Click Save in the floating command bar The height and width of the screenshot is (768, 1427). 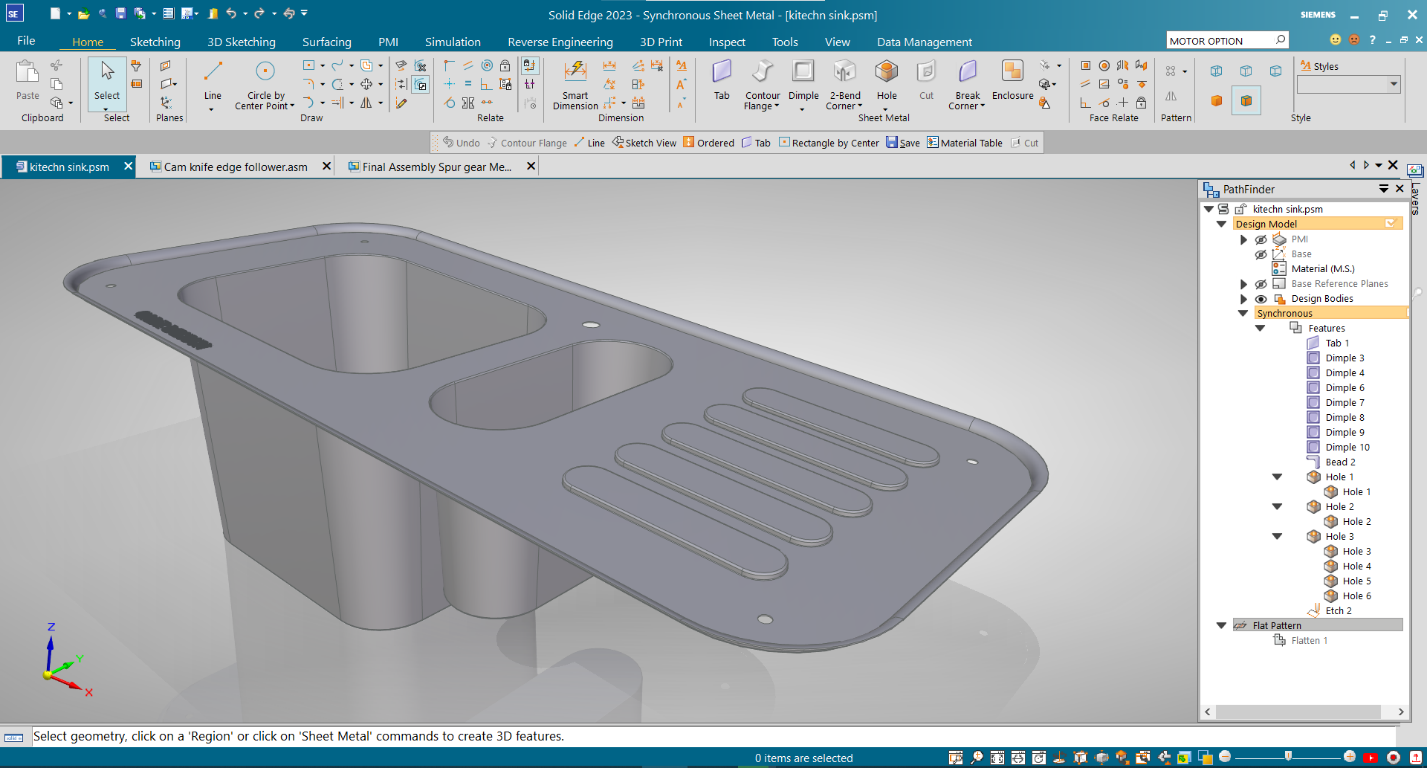click(x=903, y=142)
